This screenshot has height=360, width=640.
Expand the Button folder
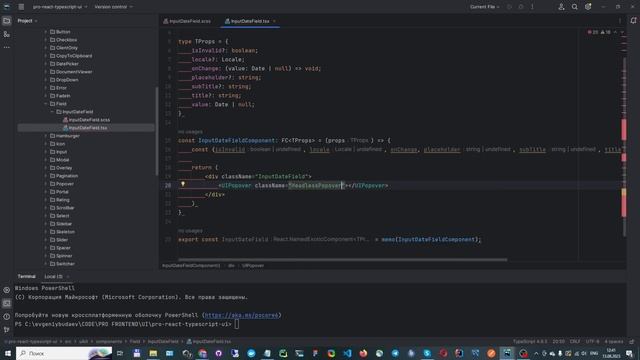click(x=46, y=31)
